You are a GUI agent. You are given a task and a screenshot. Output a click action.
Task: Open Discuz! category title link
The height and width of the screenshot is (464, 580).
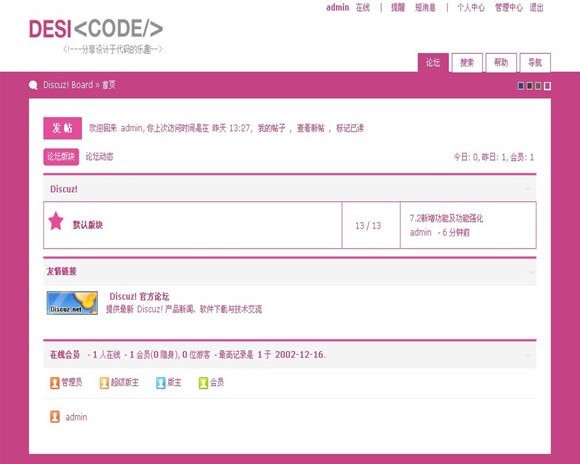pyautogui.click(x=64, y=189)
